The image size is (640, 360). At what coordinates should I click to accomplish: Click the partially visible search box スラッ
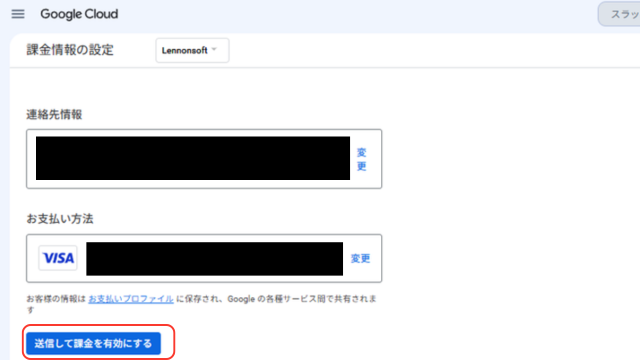click(620, 14)
